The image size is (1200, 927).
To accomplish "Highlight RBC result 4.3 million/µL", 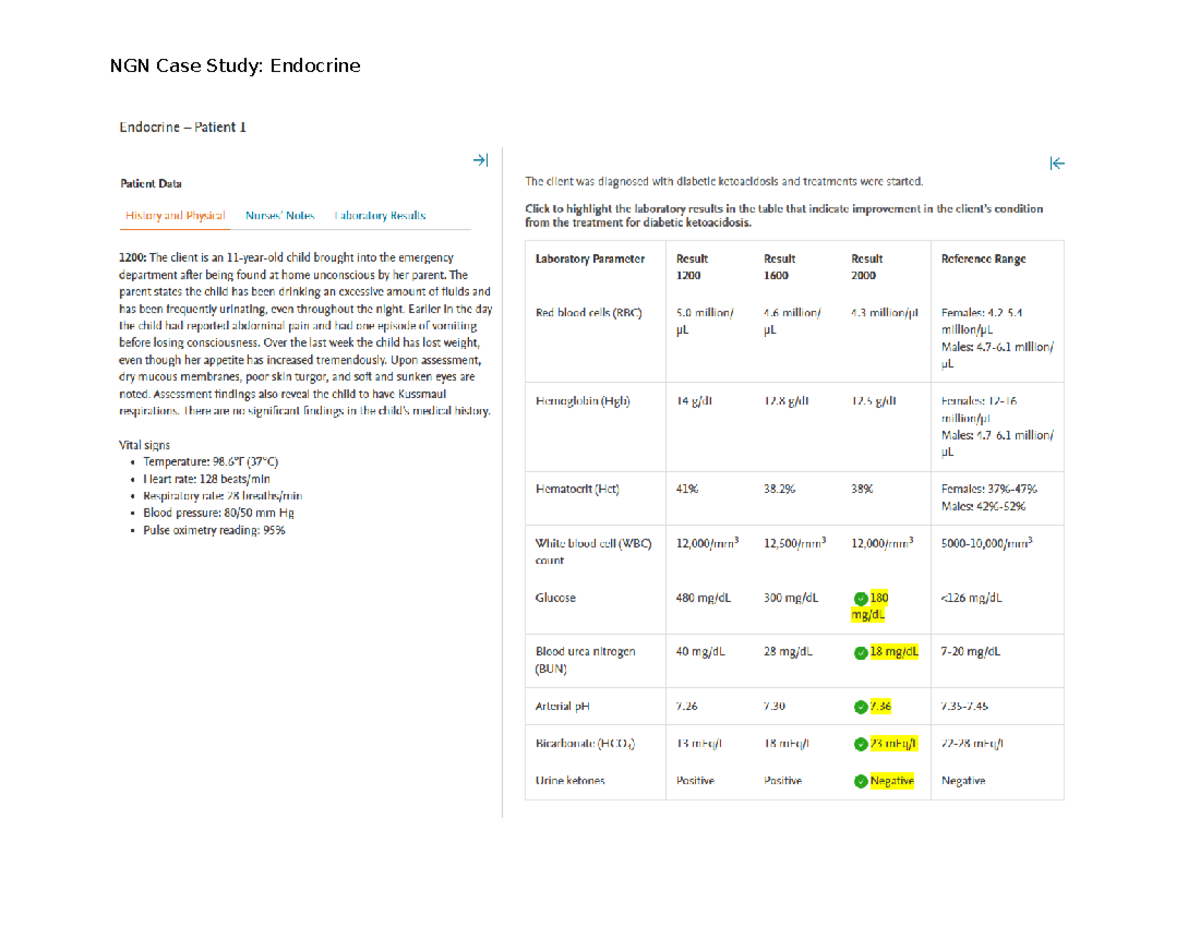I will coord(884,312).
